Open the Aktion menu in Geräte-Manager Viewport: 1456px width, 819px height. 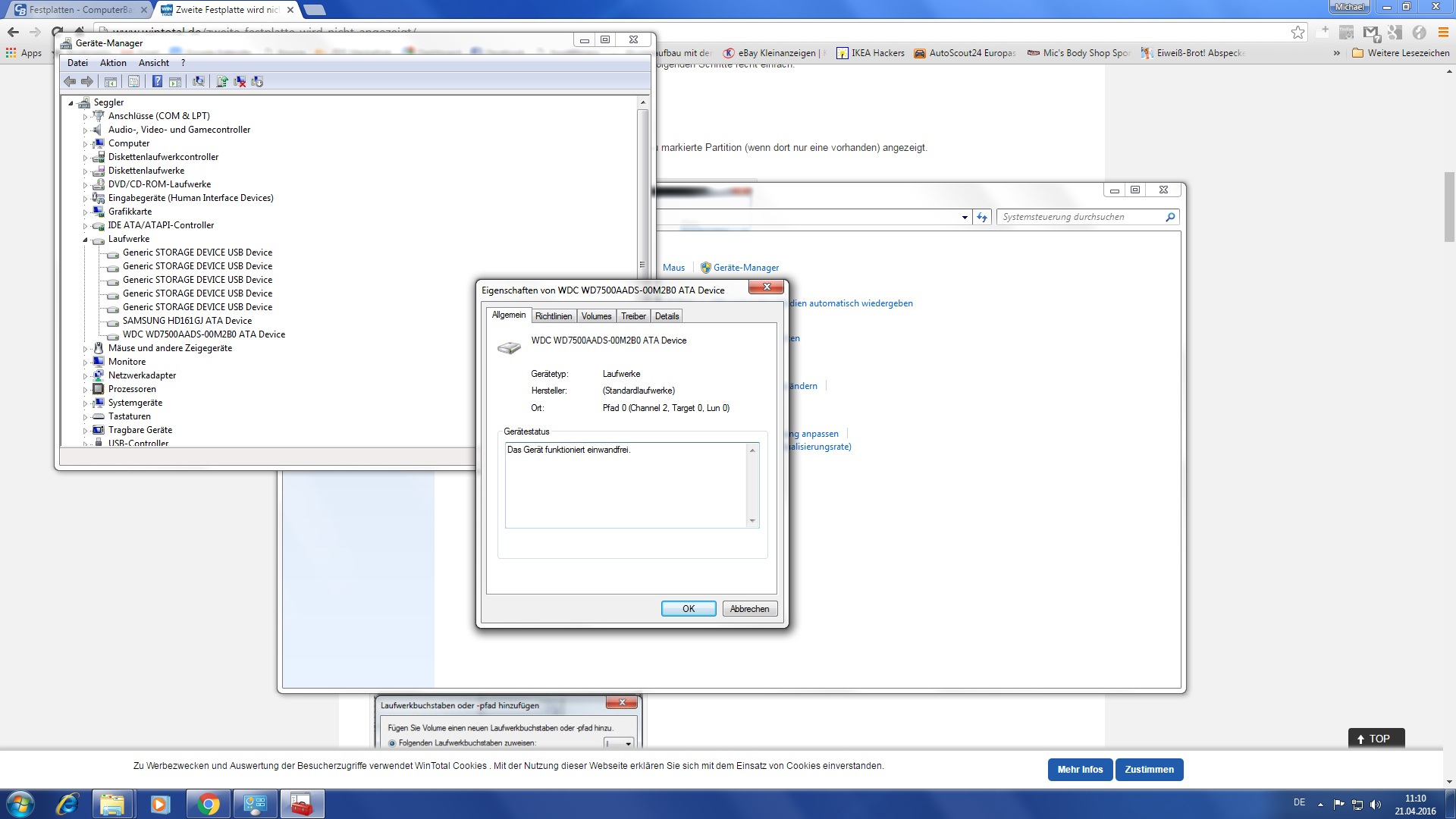[113, 63]
